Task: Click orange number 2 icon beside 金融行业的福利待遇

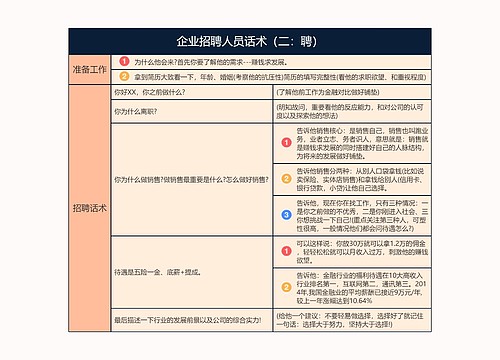Action: point(286,287)
